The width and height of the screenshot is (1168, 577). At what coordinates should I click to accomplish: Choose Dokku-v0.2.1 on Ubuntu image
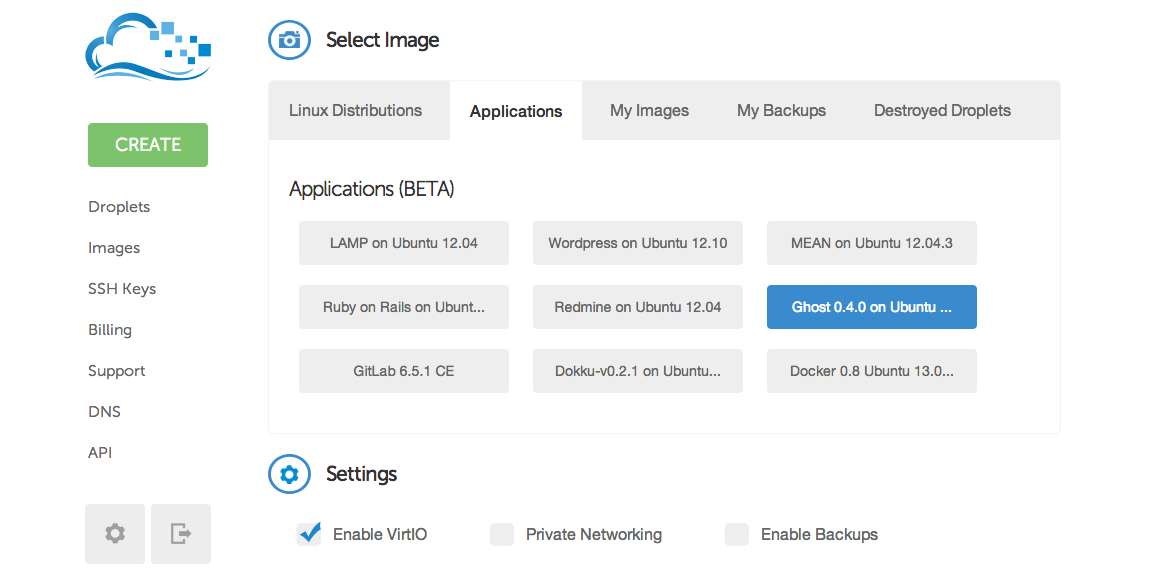click(x=638, y=371)
